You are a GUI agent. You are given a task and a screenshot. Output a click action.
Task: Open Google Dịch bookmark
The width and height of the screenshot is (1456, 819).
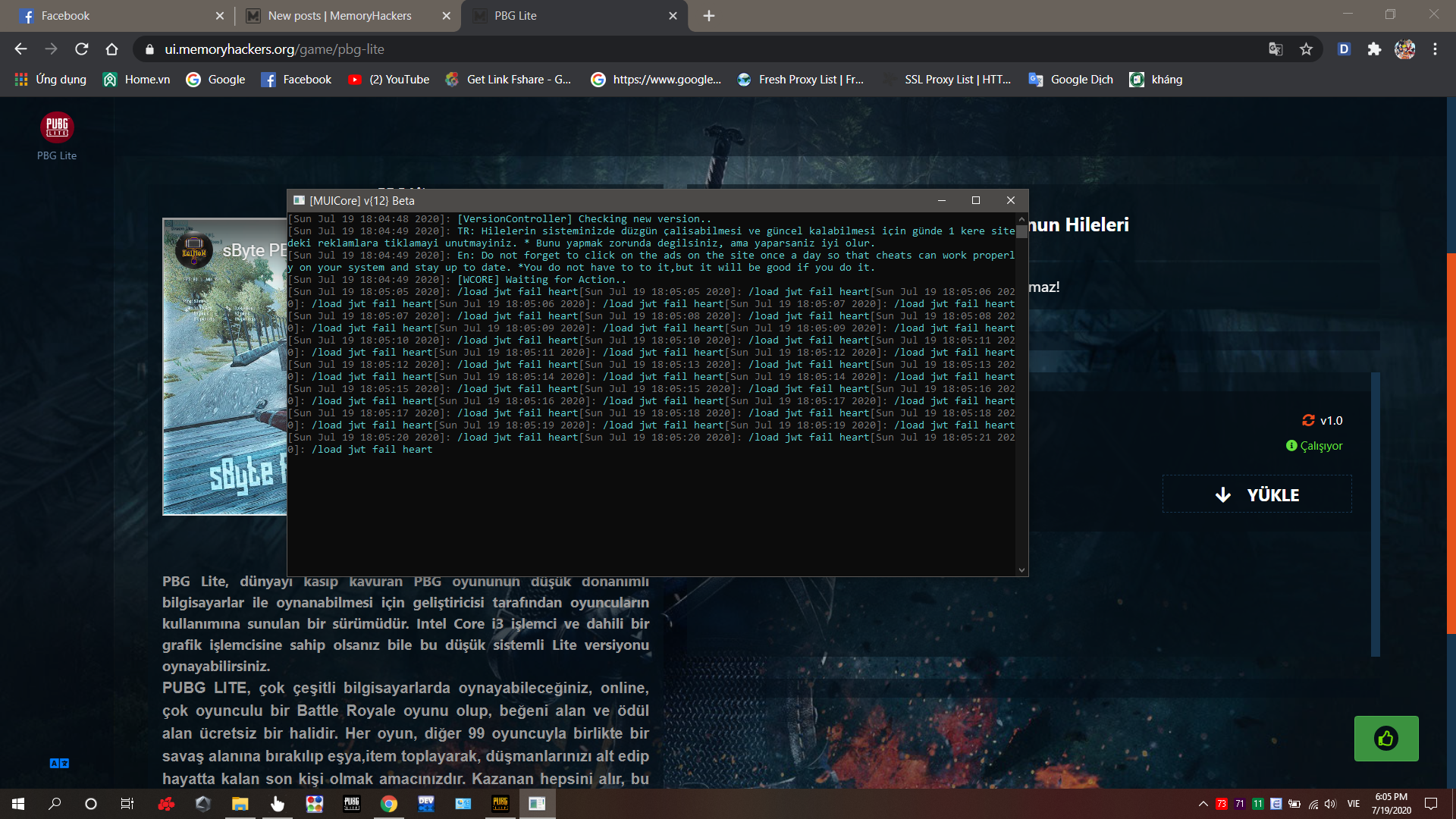point(1070,80)
